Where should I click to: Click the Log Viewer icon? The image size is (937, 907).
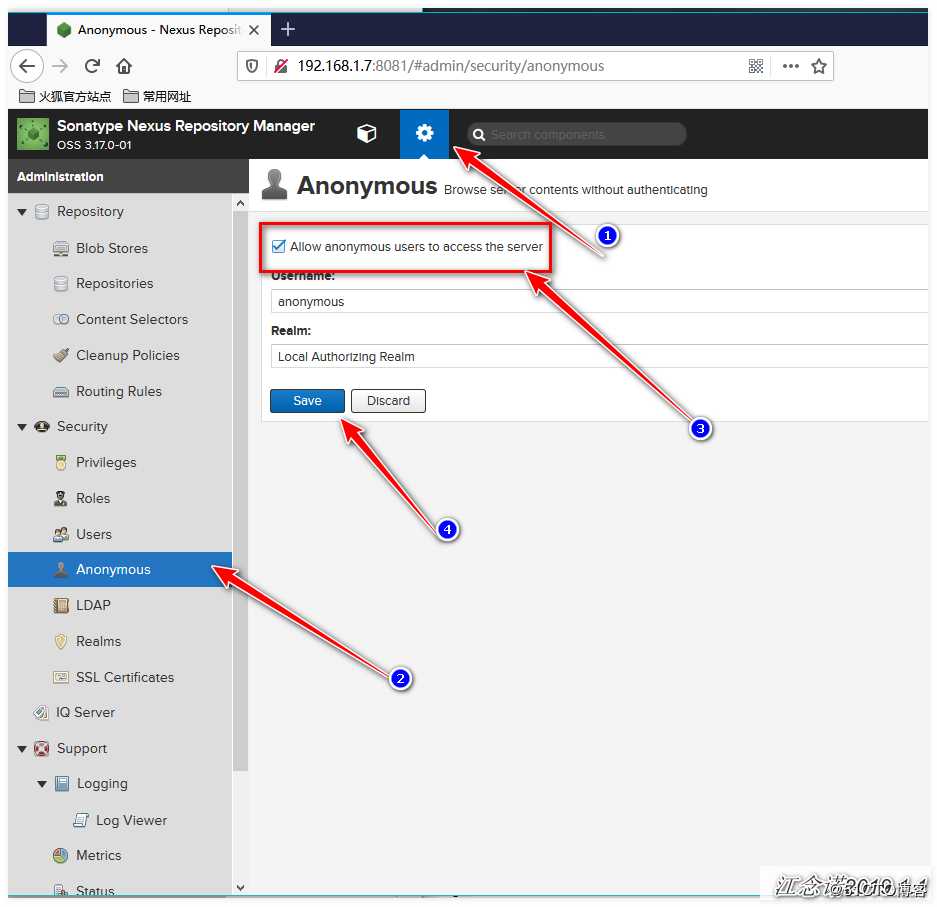tap(81, 820)
